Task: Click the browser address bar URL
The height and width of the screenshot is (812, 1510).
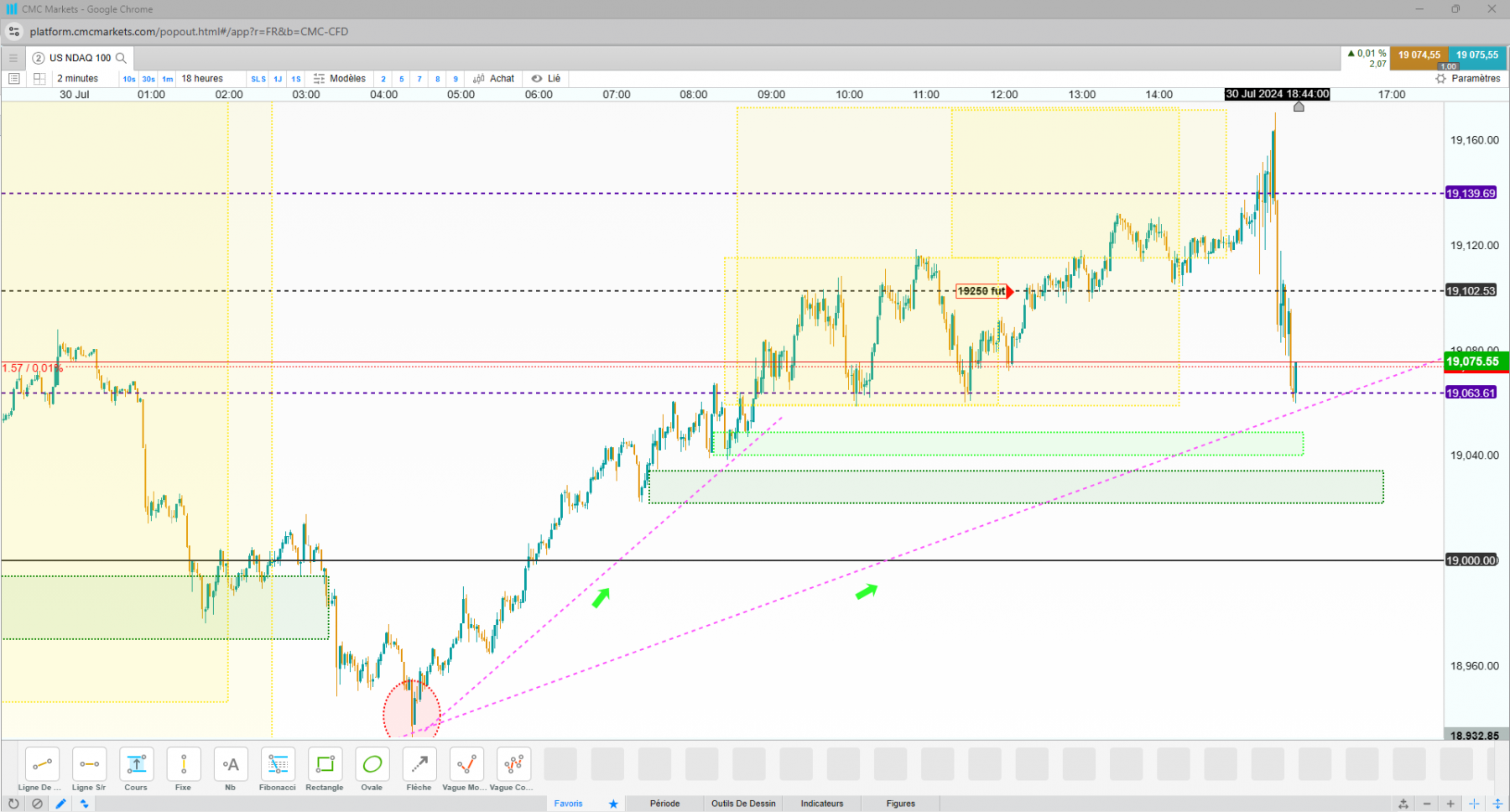Action: click(x=189, y=32)
